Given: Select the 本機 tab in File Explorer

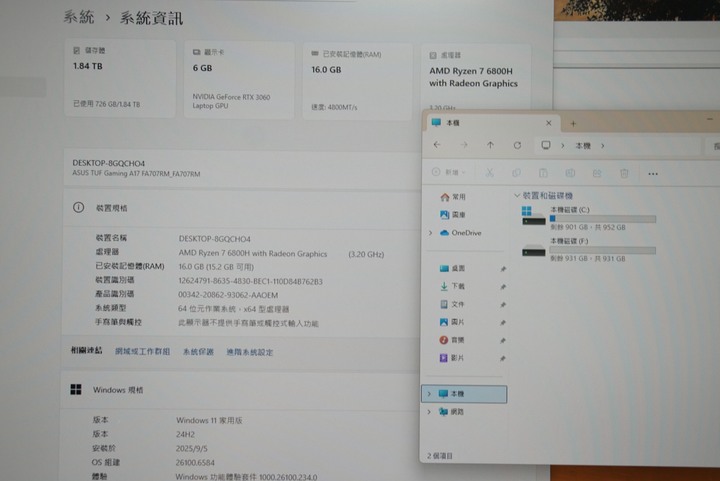Looking at the screenshot, I should click(491, 123).
